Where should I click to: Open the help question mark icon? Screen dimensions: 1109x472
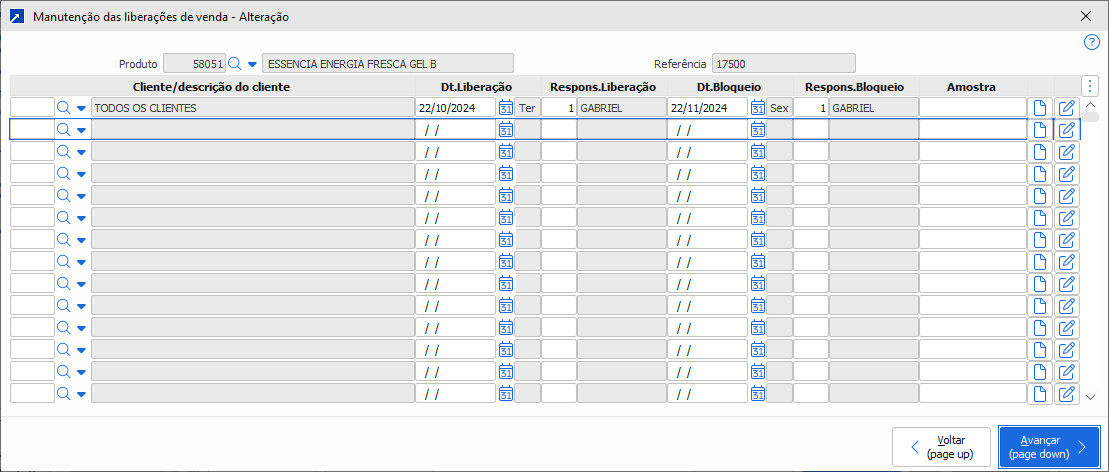click(1091, 42)
